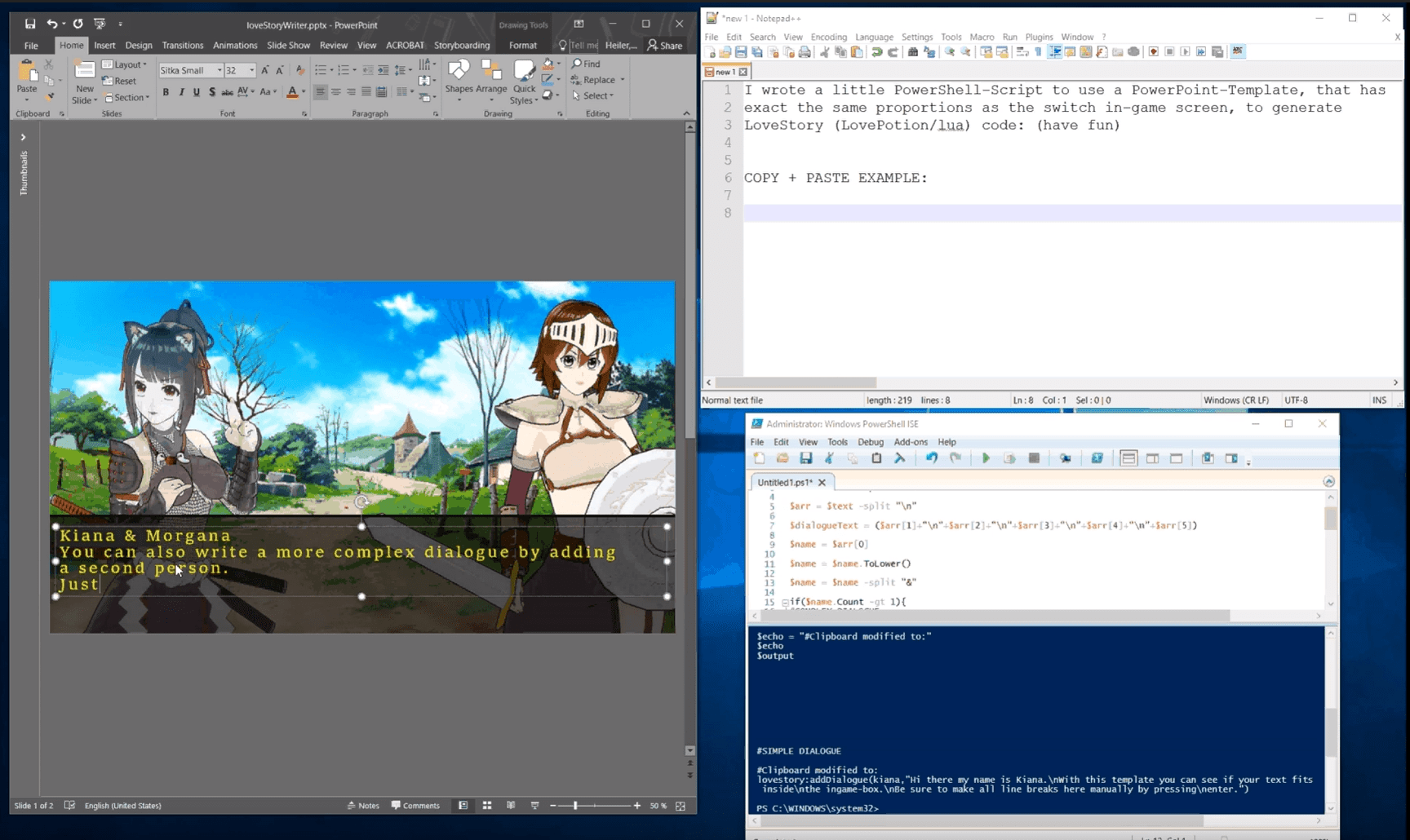Click the Clear Console Pane icon in PowerShell ISE
Viewport: 1410px width, 840px height.
click(900, 458)
